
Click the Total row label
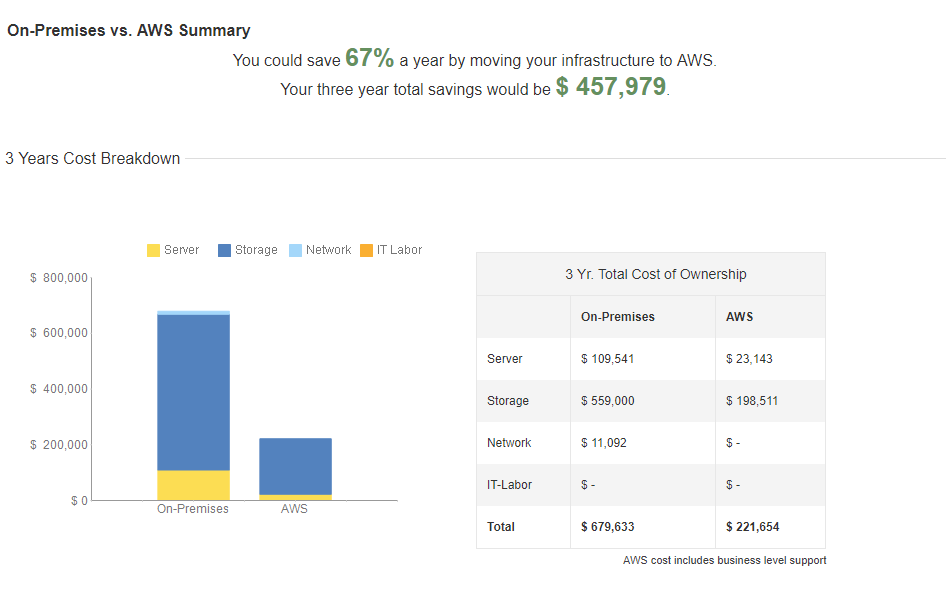click(x=501, y=526)
